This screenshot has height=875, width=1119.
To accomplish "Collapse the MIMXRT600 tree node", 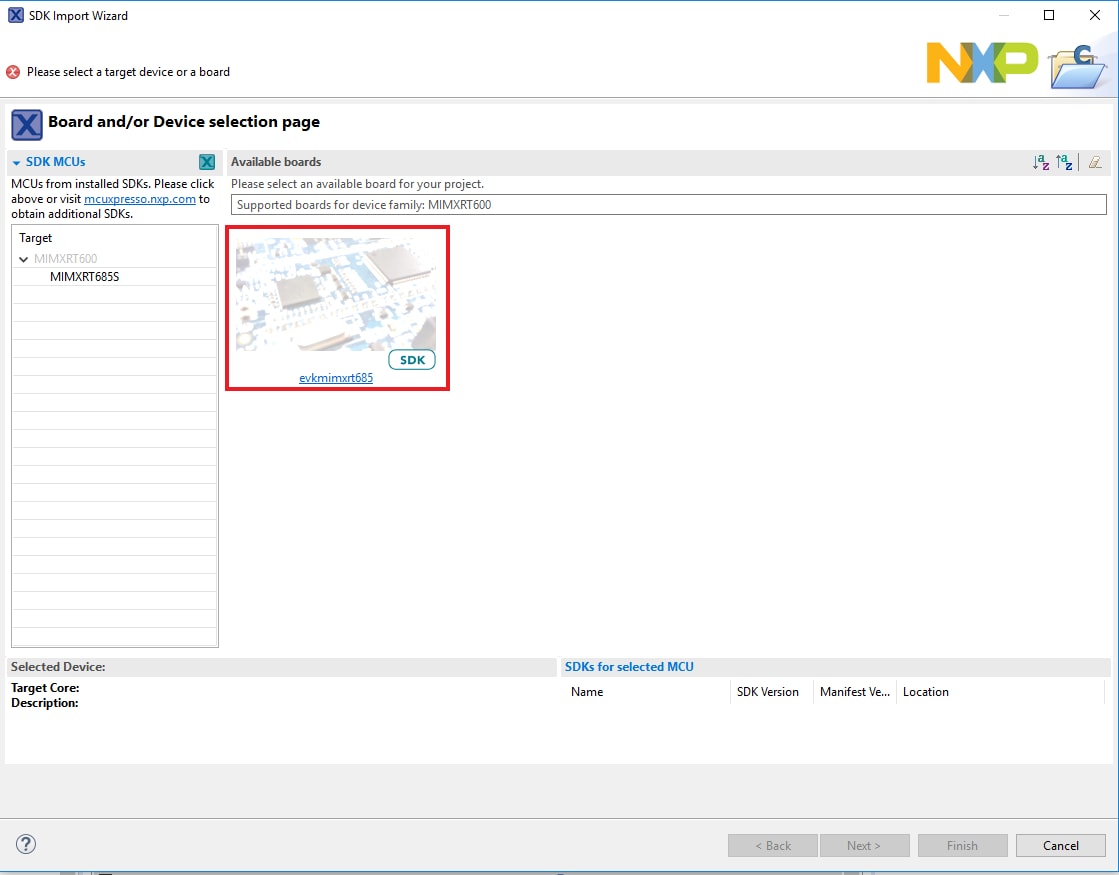I will click(x=24, y=259).
